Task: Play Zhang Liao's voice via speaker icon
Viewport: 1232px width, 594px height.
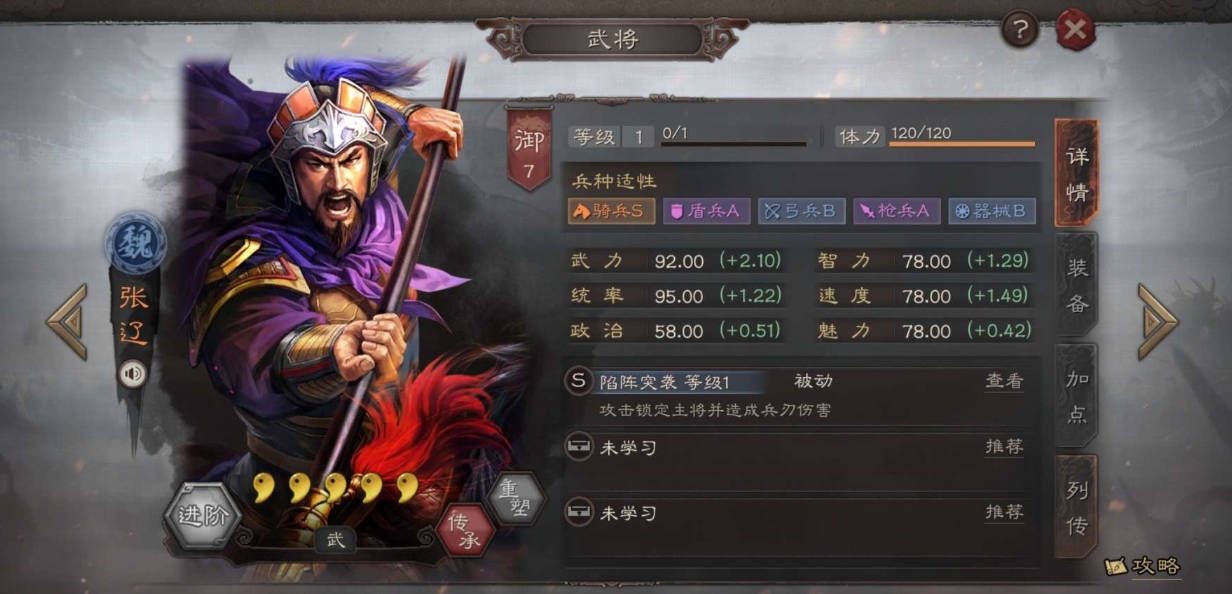Action: coord(132,374)
